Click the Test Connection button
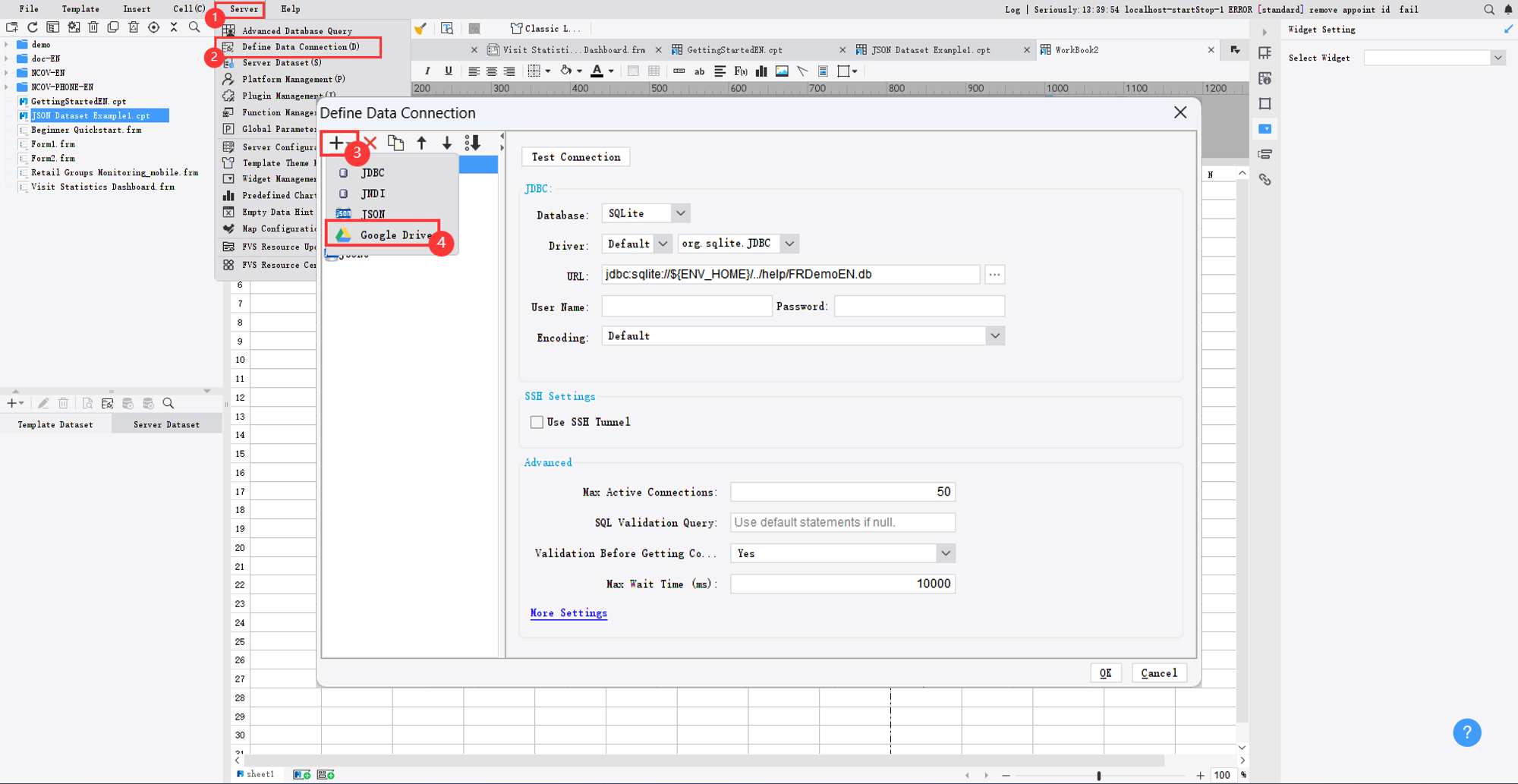 [x=575, y=156]
